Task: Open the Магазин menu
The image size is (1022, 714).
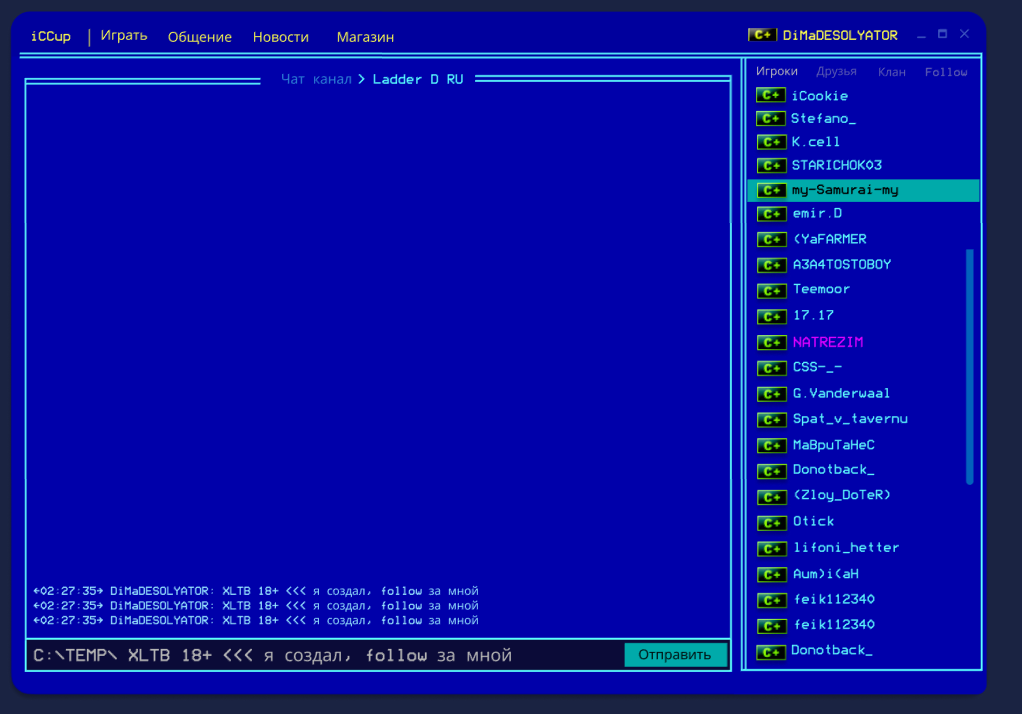Action: tap(365, 37)
